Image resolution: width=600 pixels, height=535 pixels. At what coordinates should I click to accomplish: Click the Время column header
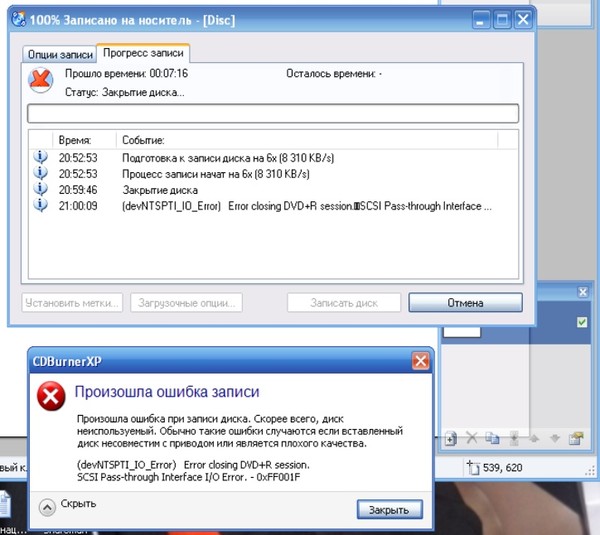coord(84,140)
